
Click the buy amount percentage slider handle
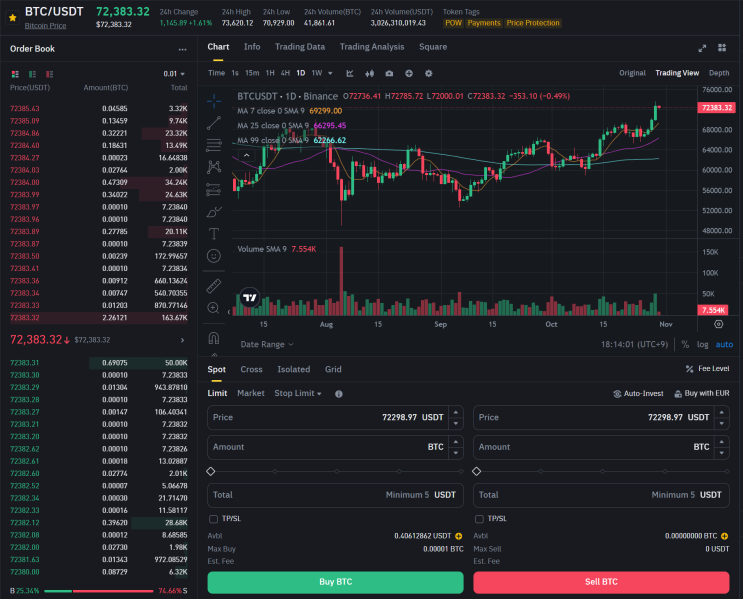[x=211, y=471]
